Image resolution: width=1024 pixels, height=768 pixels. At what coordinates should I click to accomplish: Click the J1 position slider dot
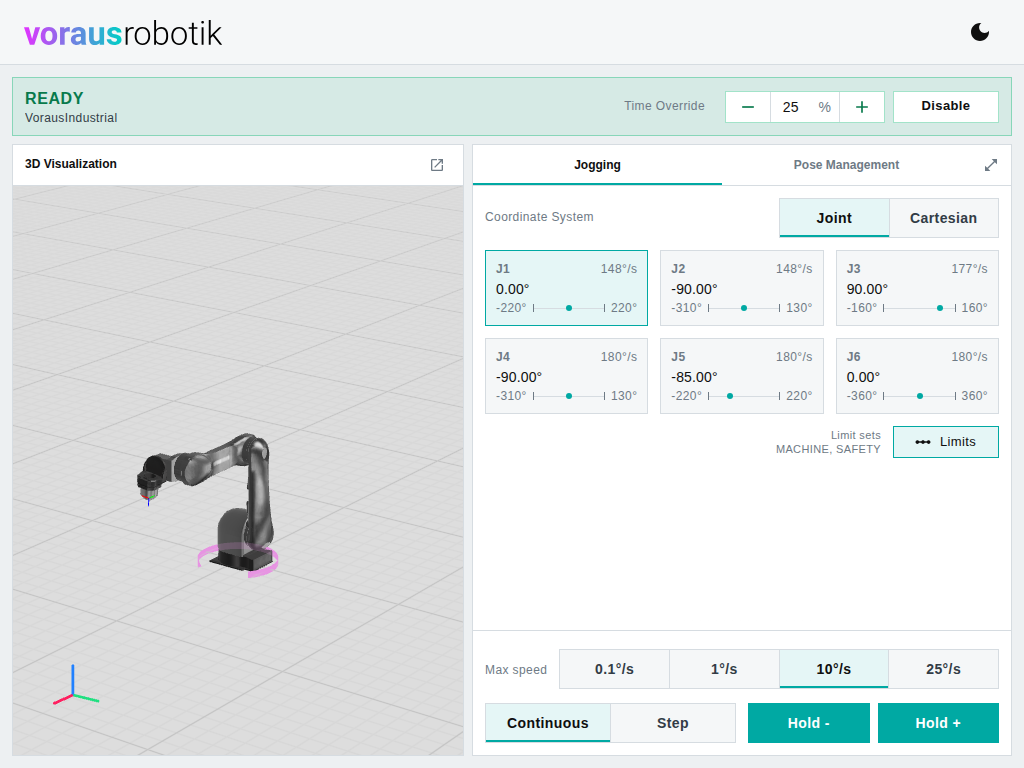click(569, 308)
